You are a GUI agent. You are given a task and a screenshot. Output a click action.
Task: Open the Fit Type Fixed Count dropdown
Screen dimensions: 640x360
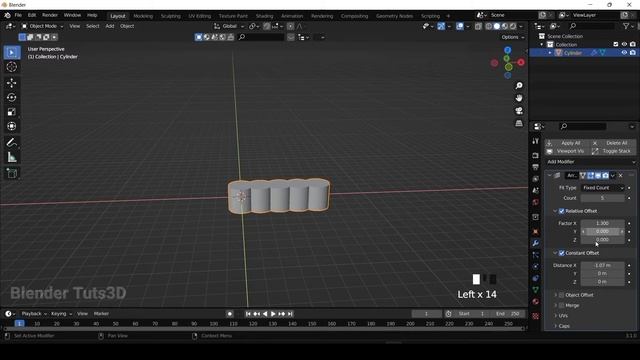tap(603, 188)
